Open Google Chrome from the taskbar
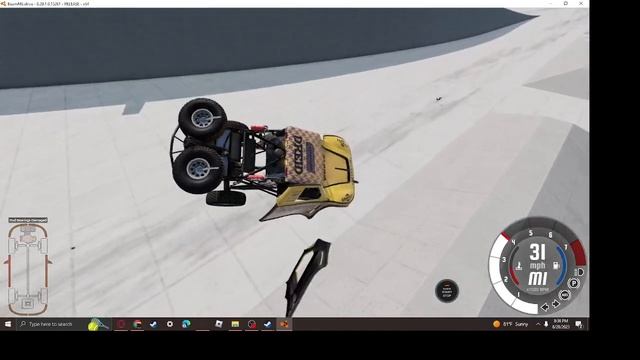Screen dimensions: 640x360 [x=137, y=324]
